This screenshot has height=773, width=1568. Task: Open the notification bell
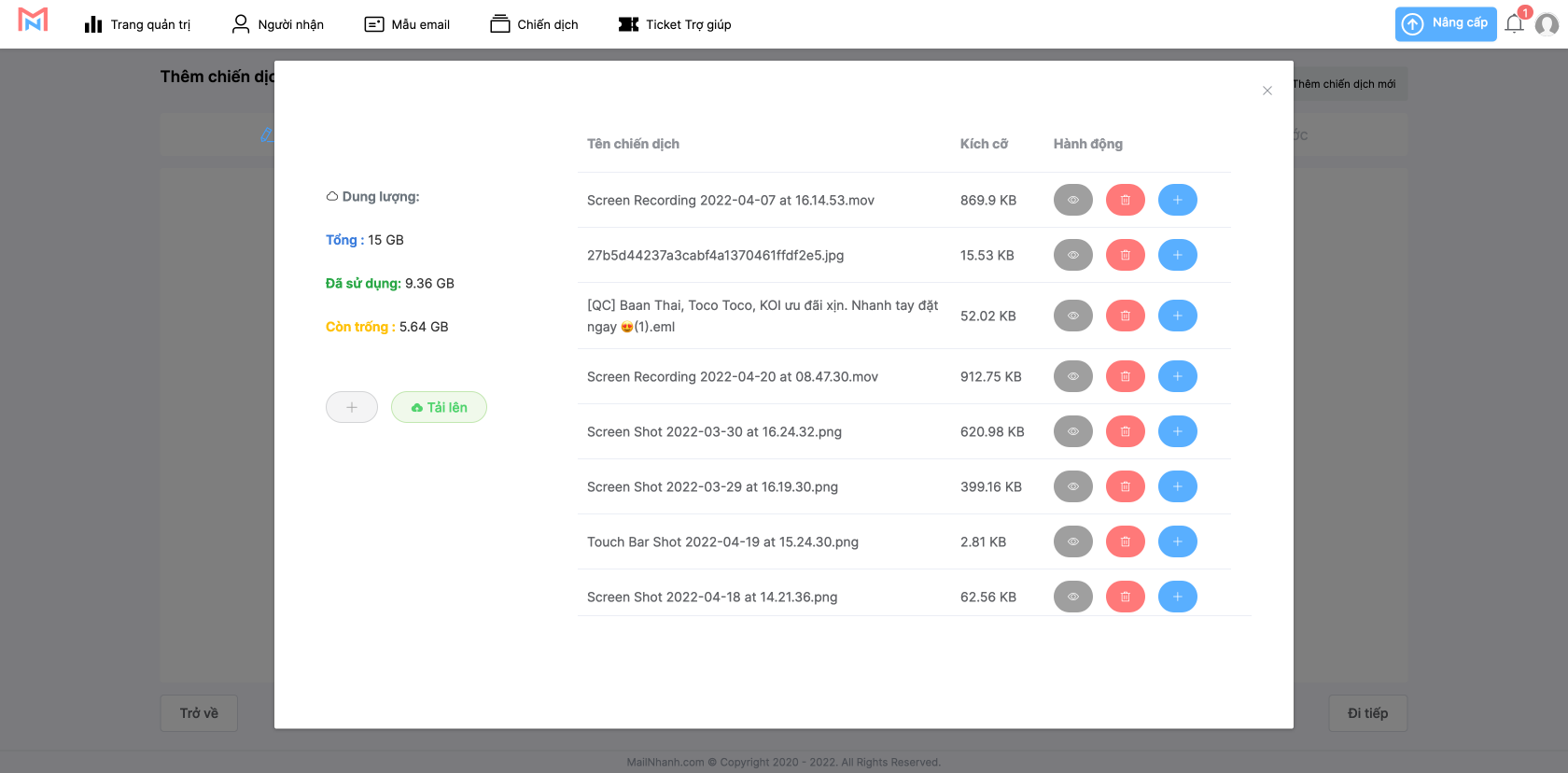coord(1514,24)
